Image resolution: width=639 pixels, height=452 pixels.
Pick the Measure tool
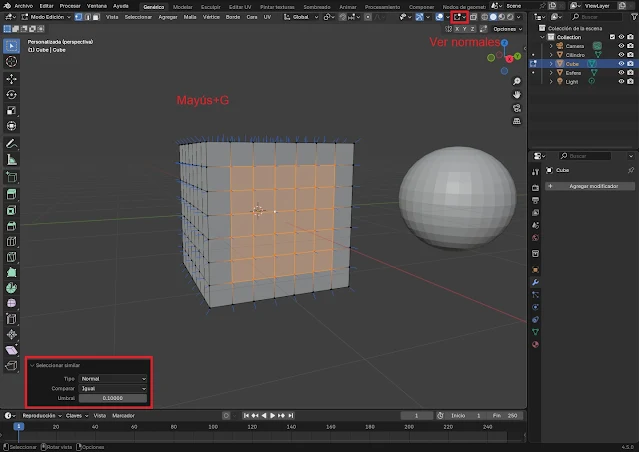(x=11, y=160)
